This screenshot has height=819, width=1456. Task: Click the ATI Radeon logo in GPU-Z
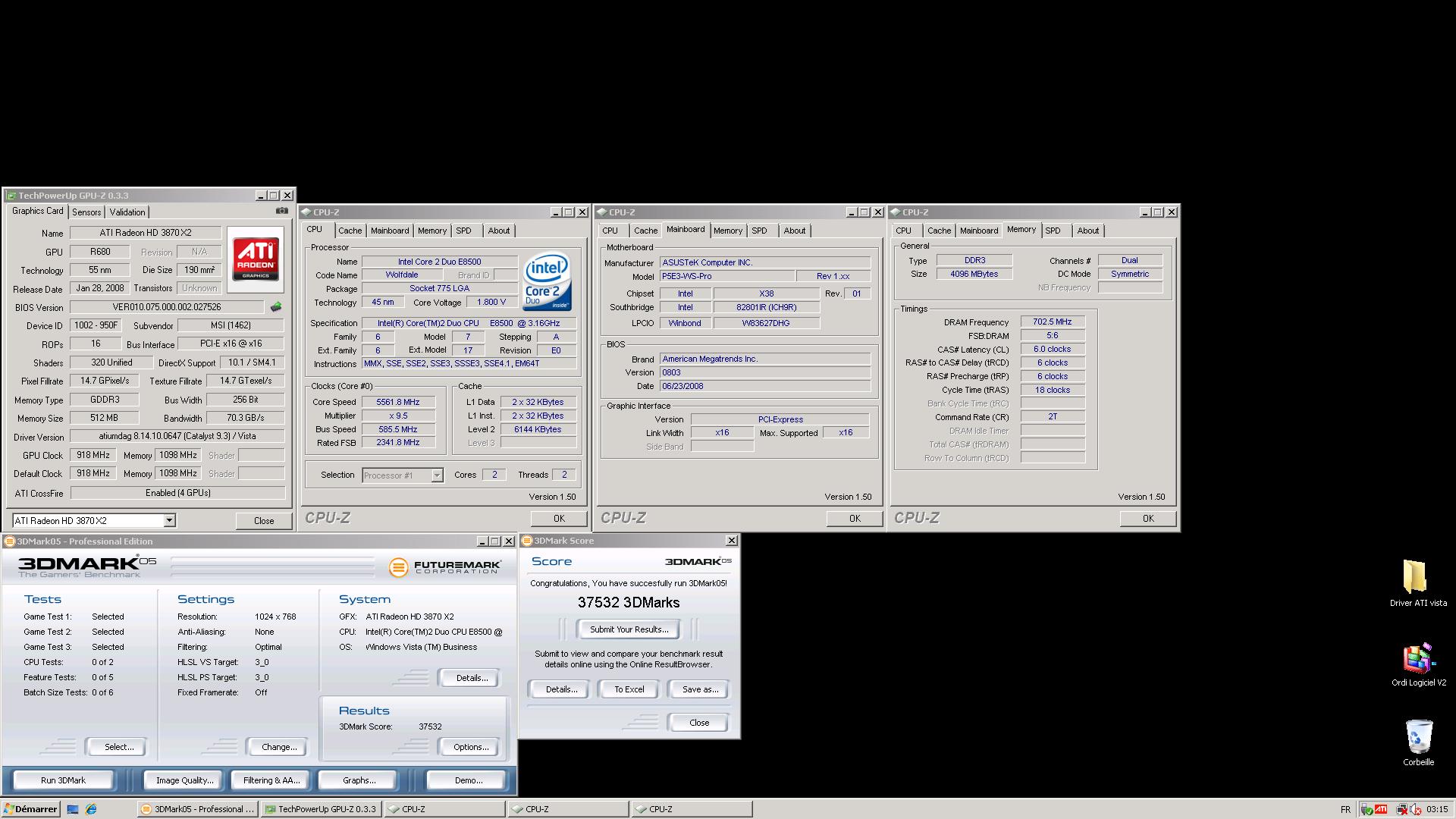click(x=256, y=259)
